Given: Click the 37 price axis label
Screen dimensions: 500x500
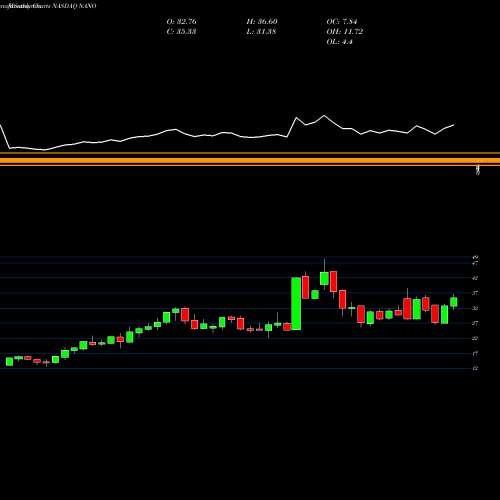Looking at the screenshot, I should (475, 293).
